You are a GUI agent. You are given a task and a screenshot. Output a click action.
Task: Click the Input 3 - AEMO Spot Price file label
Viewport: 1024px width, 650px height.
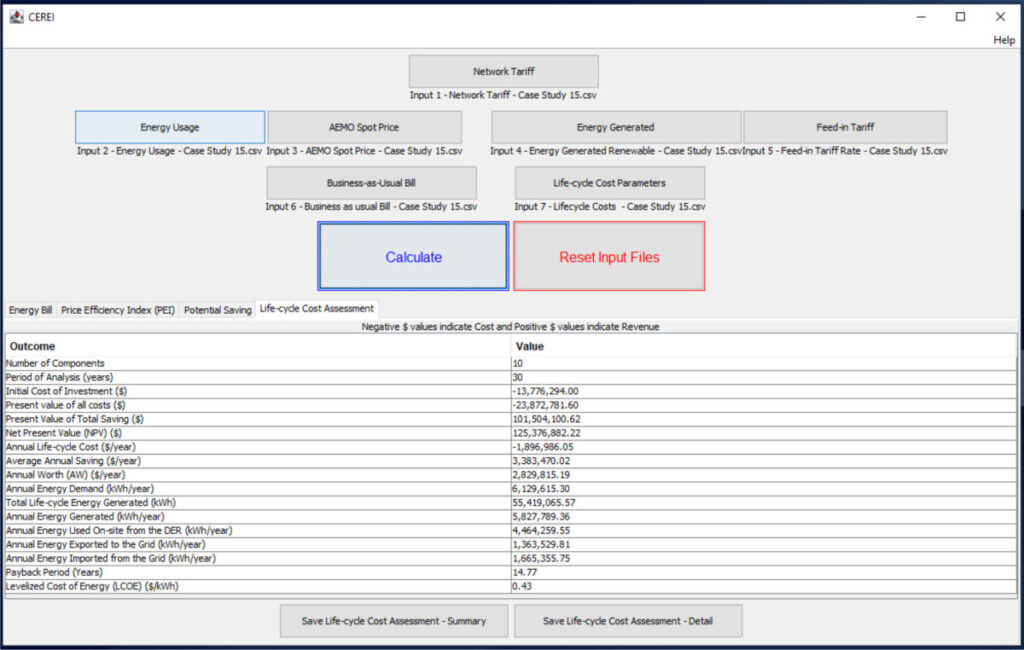pos(364,151)
